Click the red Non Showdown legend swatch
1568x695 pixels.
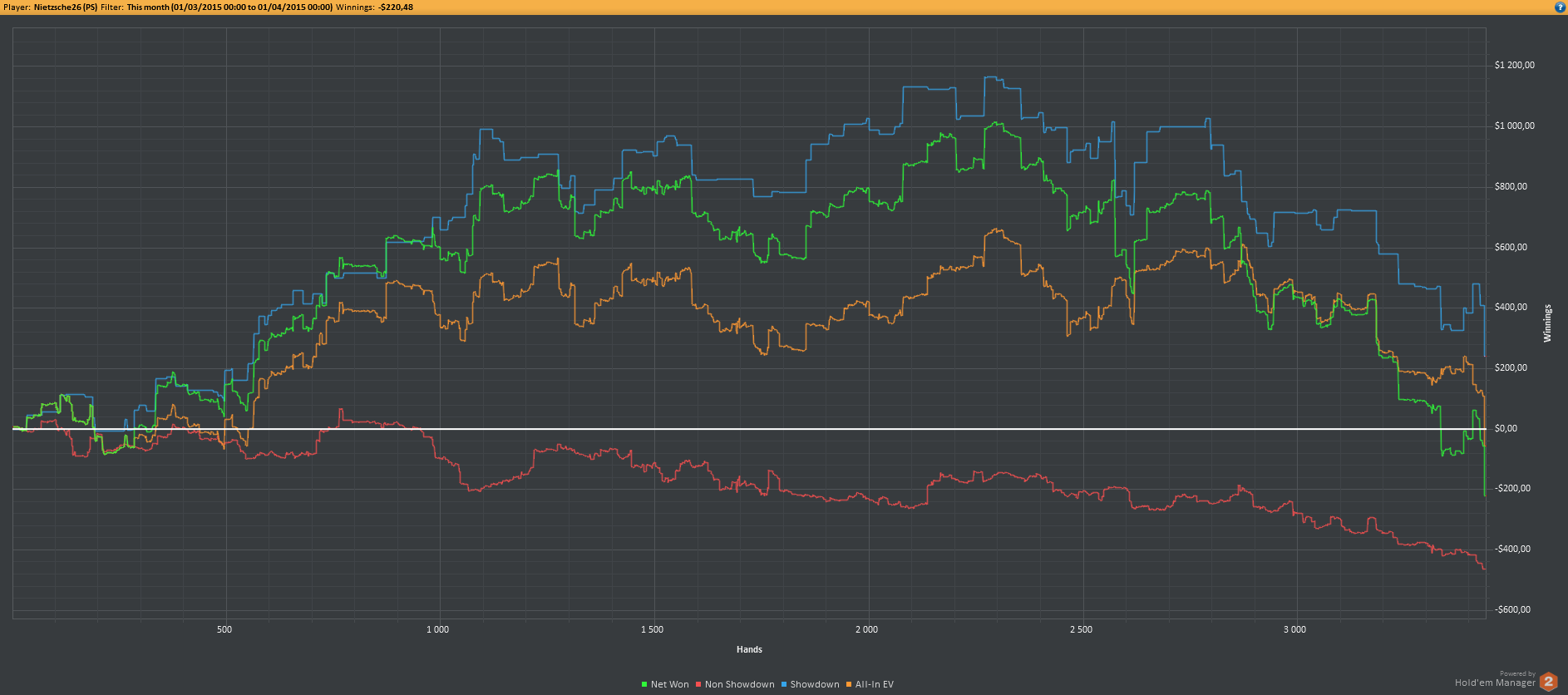pos(698,684)
